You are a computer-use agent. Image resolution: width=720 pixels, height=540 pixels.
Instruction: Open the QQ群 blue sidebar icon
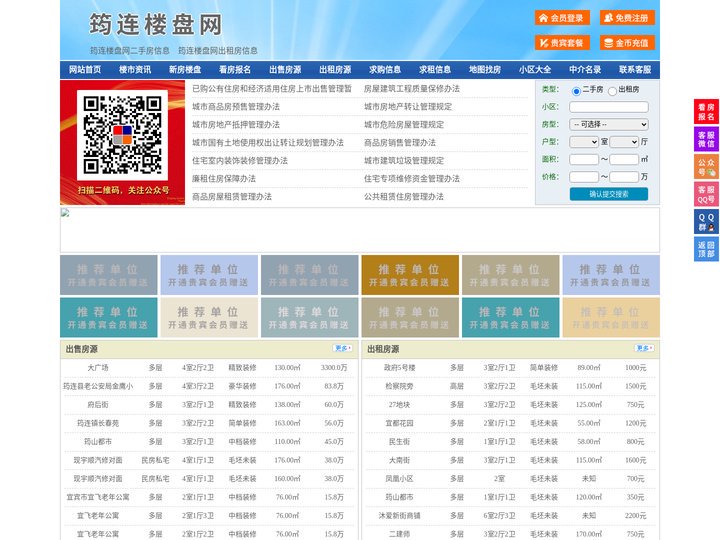[x=706, y=222]
